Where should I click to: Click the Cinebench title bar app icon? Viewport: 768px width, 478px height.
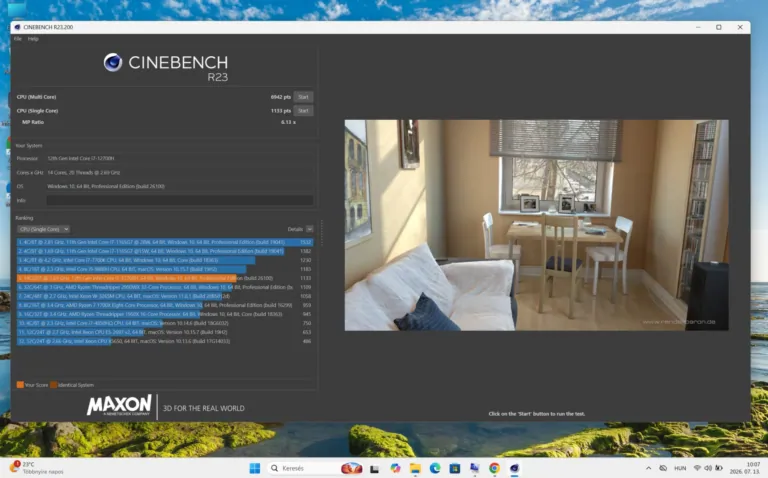18,27
